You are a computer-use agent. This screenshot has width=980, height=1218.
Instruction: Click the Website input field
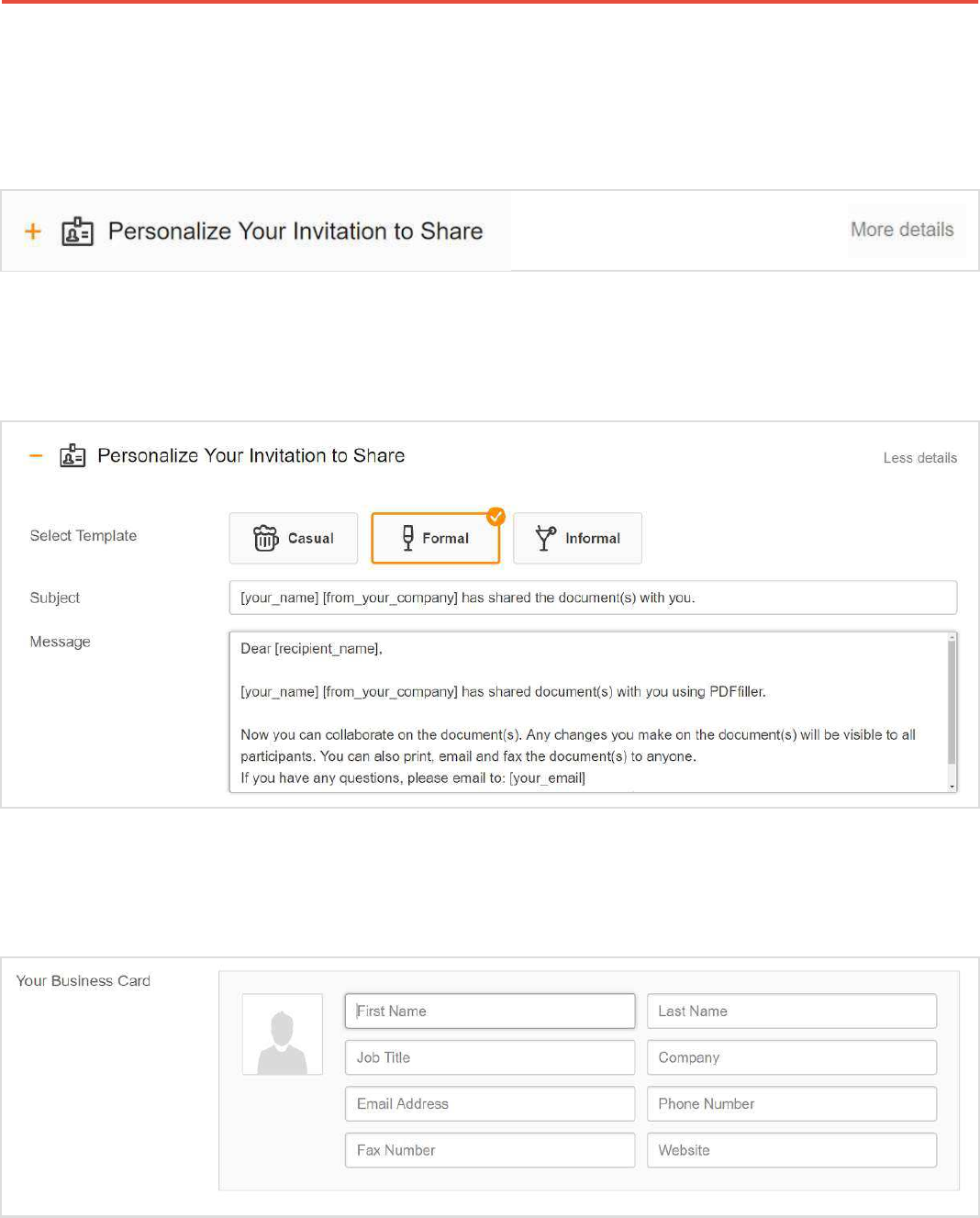792,1150
